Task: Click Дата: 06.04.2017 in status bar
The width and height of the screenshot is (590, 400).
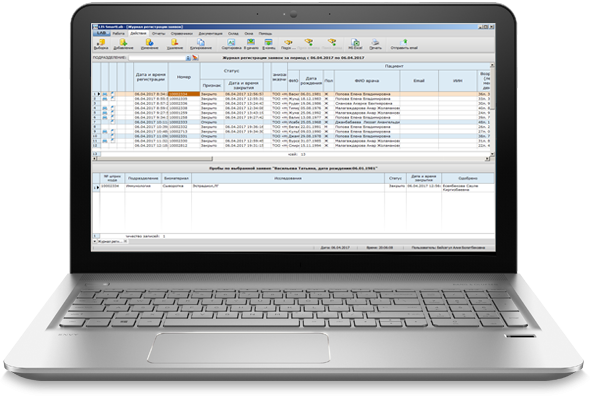Action: pos(335,248)
